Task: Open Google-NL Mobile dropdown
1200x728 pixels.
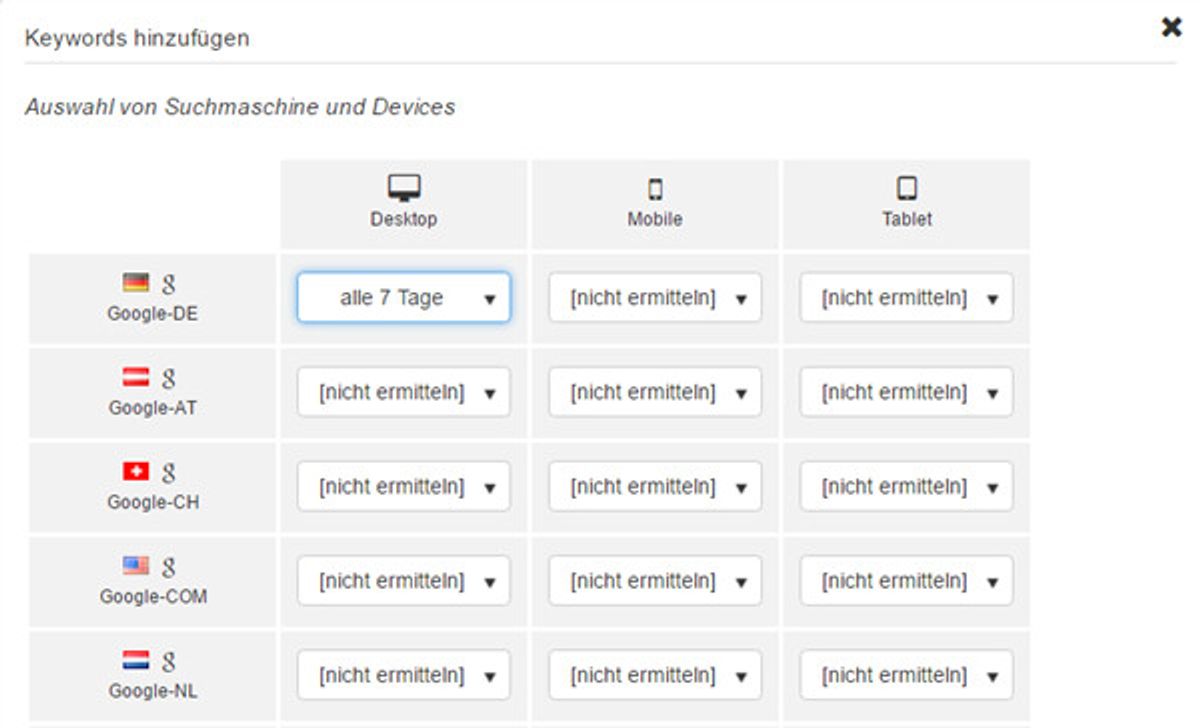Action: pos(655,675)
